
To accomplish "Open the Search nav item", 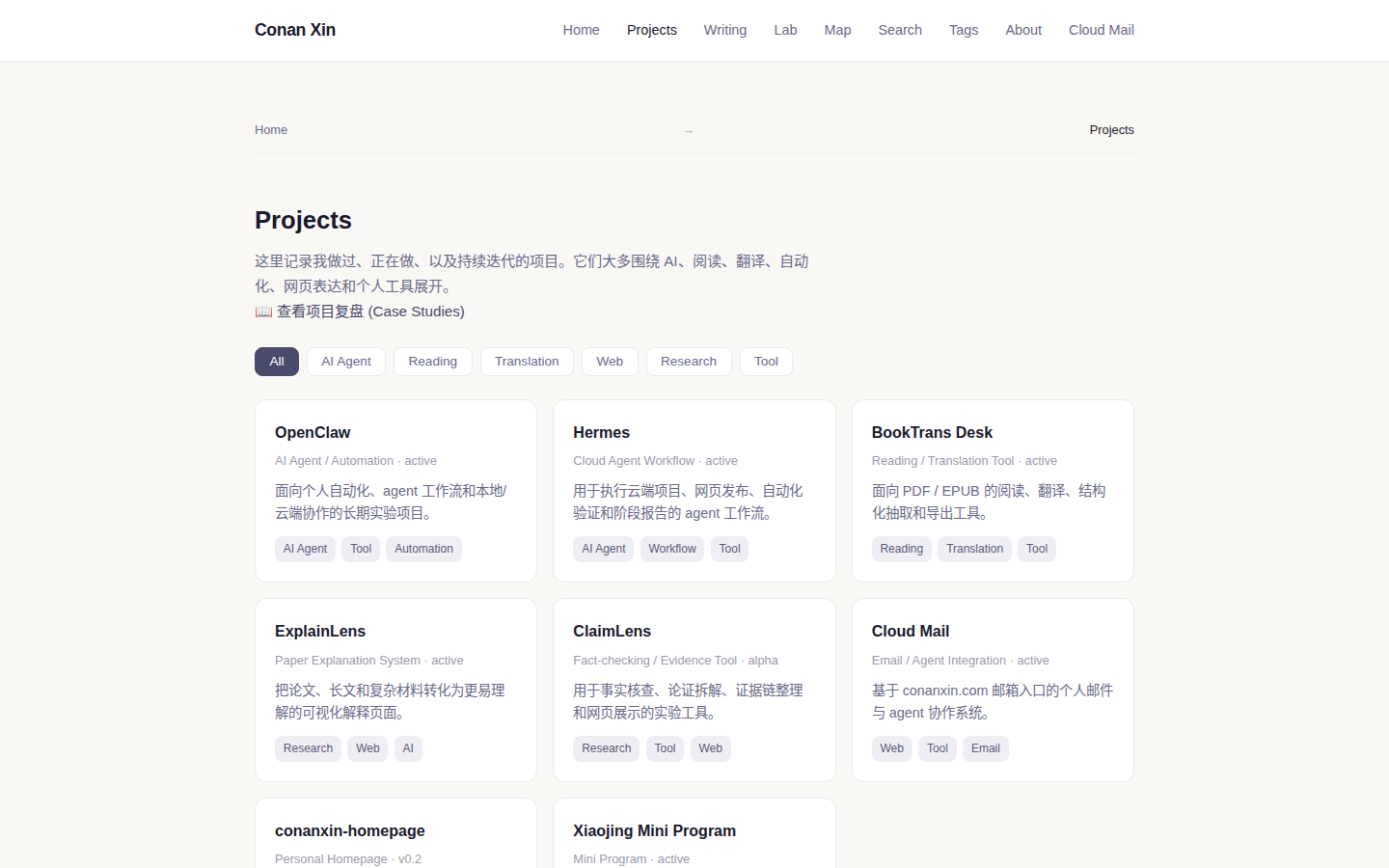I will (x=900, y=30).
